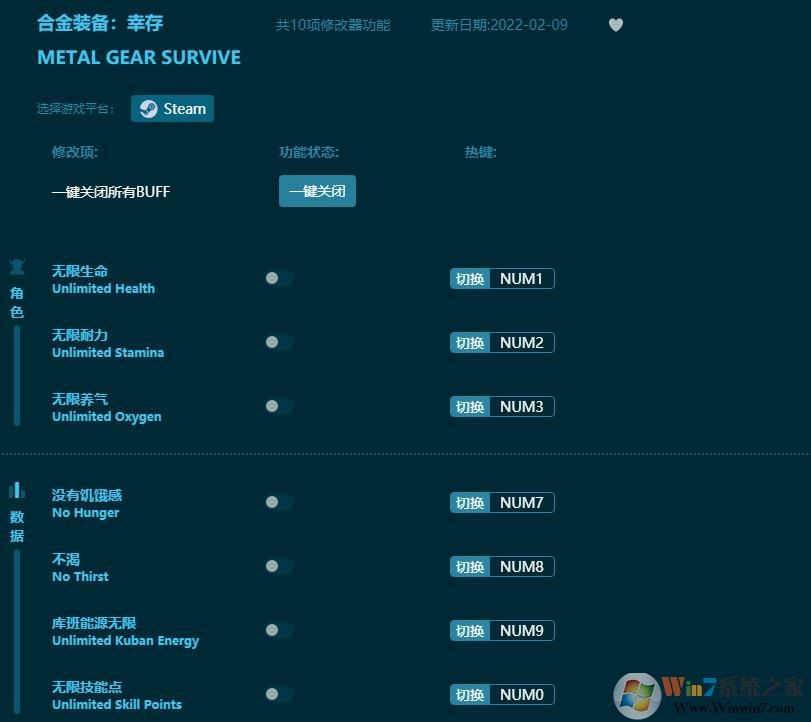Image resolution: width=811 pixels, height=722 pixels.
Task: Click the heart favorite icon
Action: pyautogui.click(x=615, y=24)
